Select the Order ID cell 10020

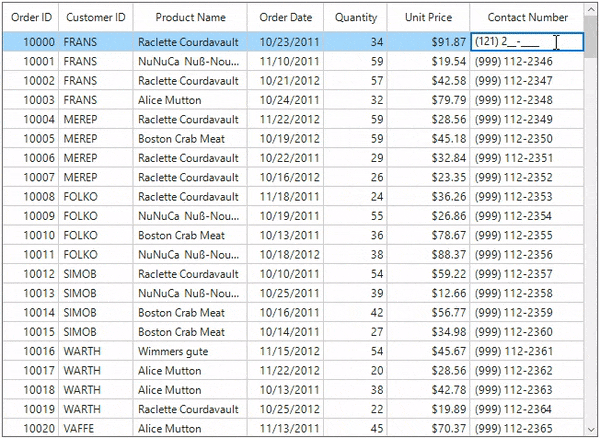(x=31, y=428)
